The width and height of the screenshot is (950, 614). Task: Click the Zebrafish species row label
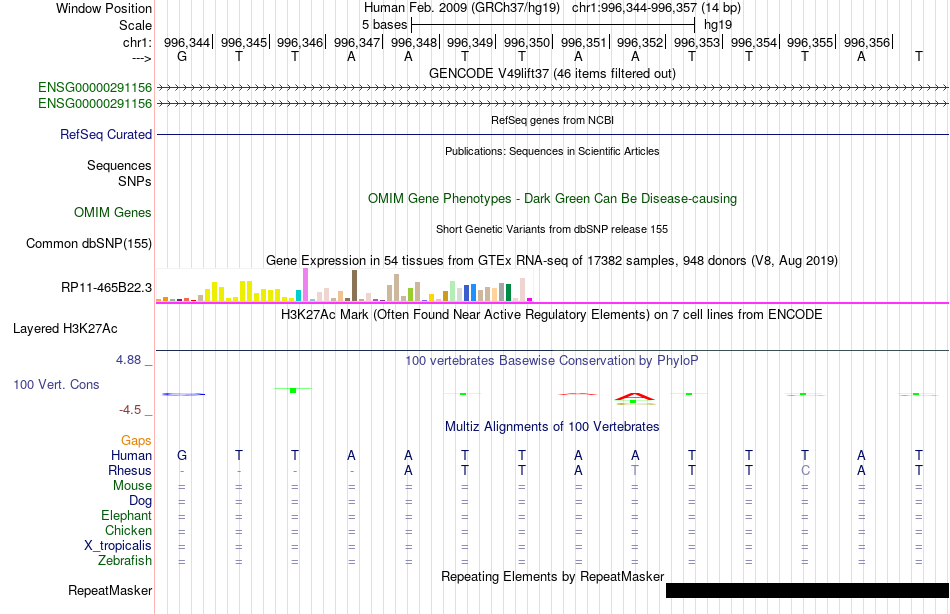125,560
